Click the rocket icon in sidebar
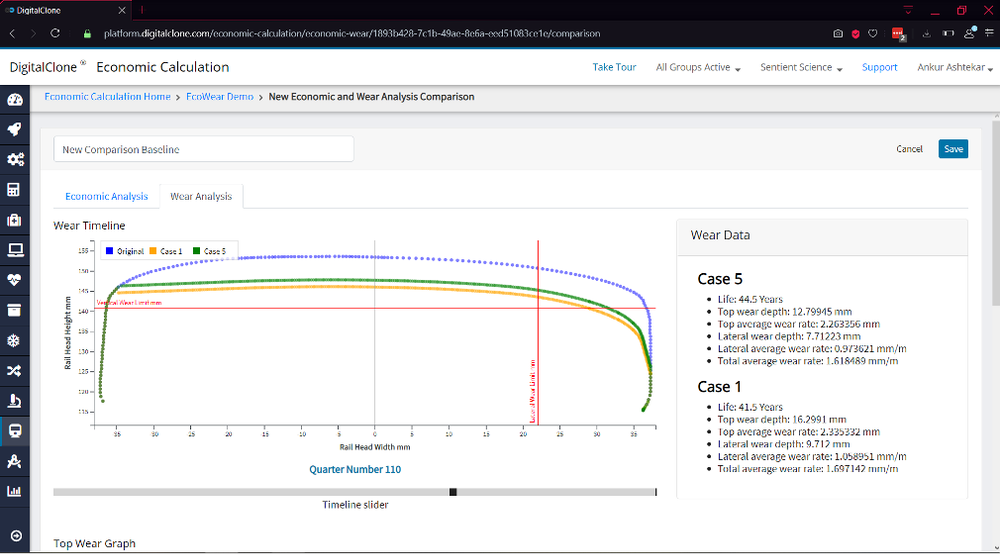The width and height of the screenshot is (1000, 554). point(15,130)
